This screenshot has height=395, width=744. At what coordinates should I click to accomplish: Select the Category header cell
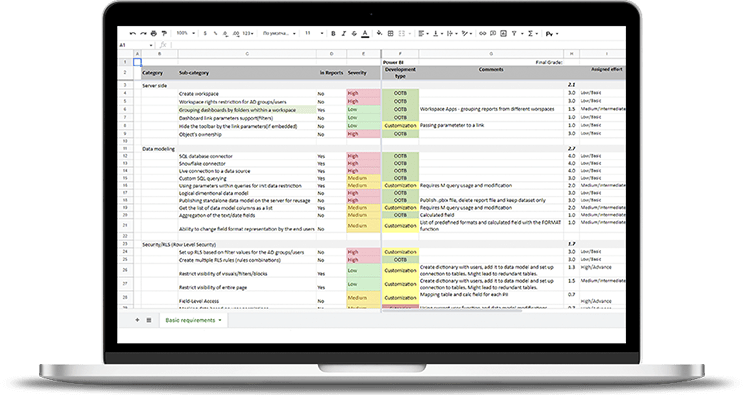pyautogui.click(x=159, y=73)
